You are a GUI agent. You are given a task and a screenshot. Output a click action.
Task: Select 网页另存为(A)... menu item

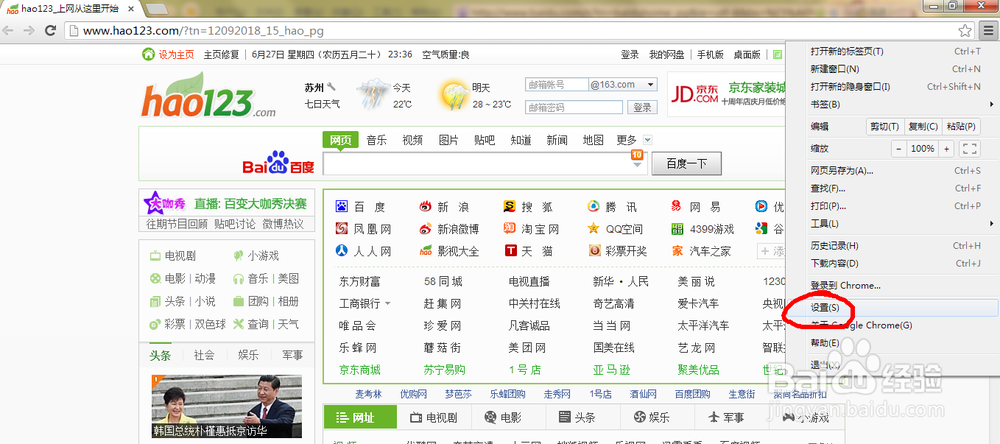coord(892,170)
